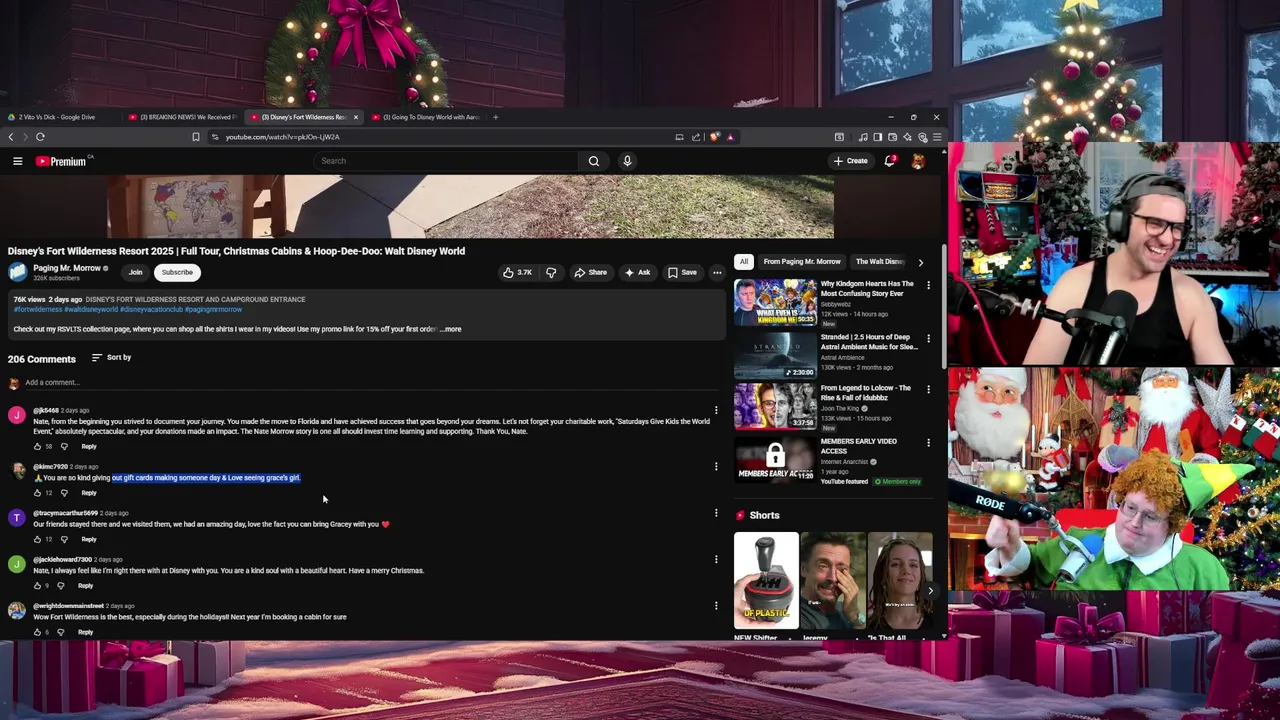This screenshot has height=720, width=1280.
Task: Open the #disneyvacationclub hashtag link
Action: tap(151, 309)
